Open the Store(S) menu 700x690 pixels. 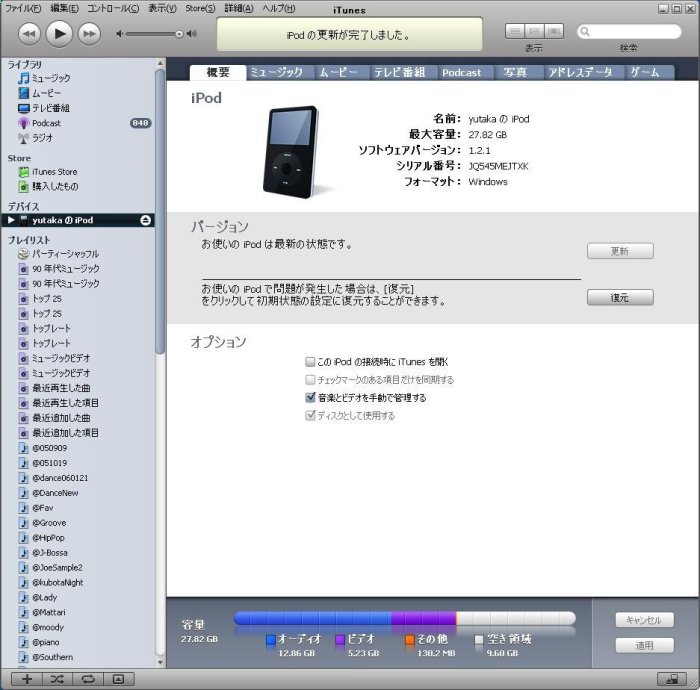200,8
